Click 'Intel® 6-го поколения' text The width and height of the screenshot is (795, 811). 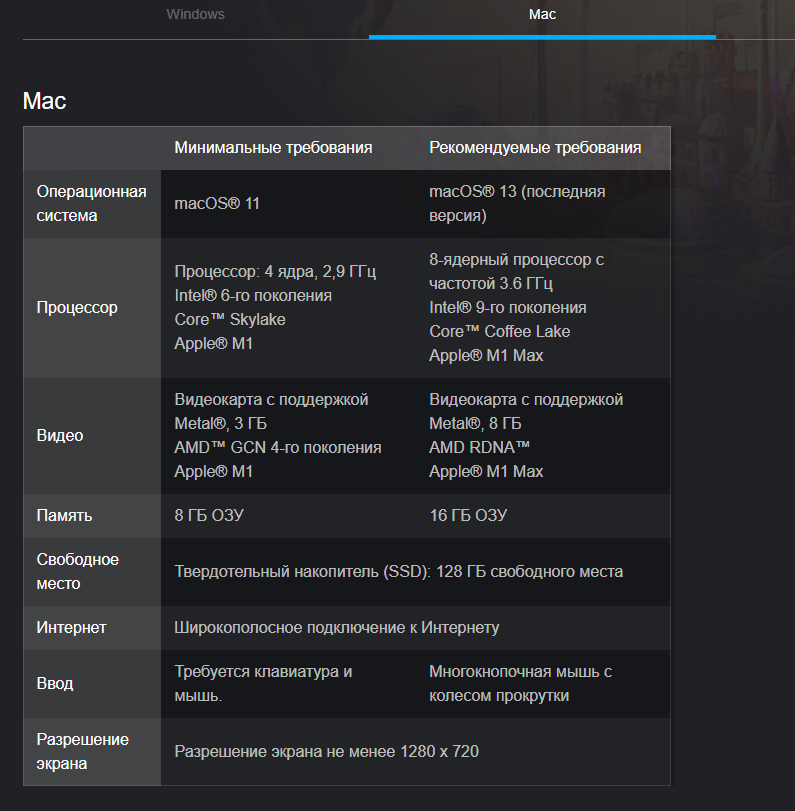pos(253,296)
